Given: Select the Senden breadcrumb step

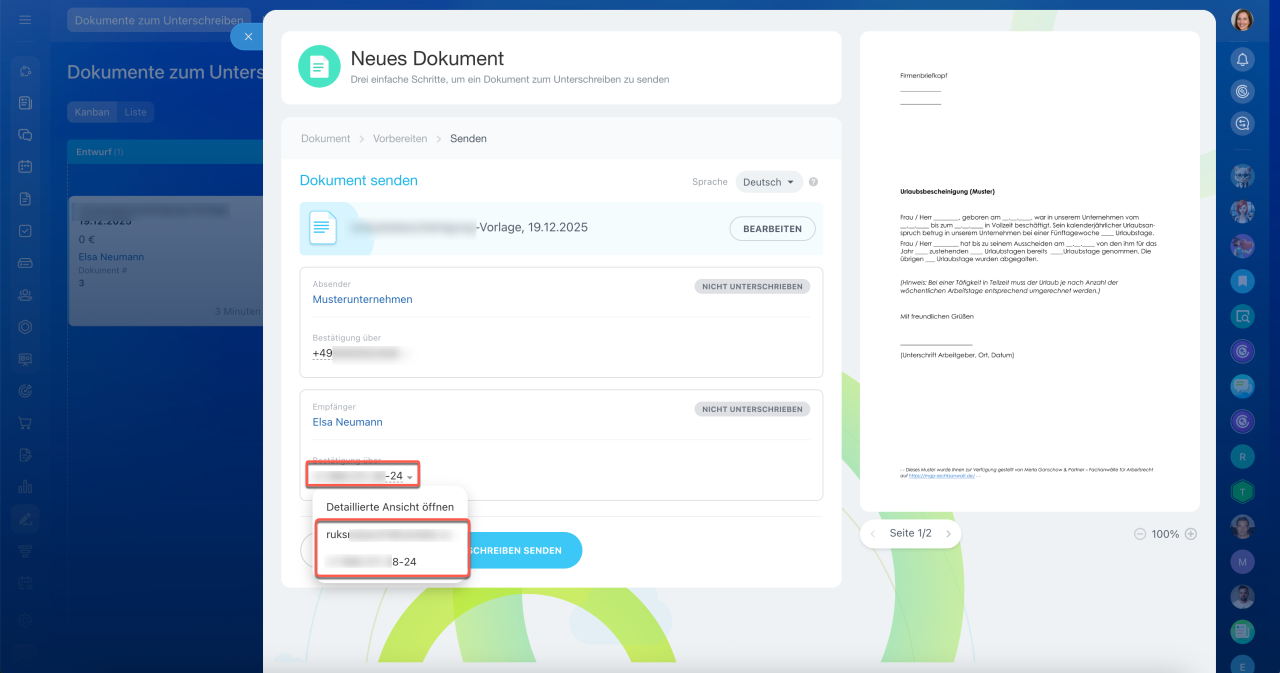Looking at the screenshot, I should click(x=468, y=138).
